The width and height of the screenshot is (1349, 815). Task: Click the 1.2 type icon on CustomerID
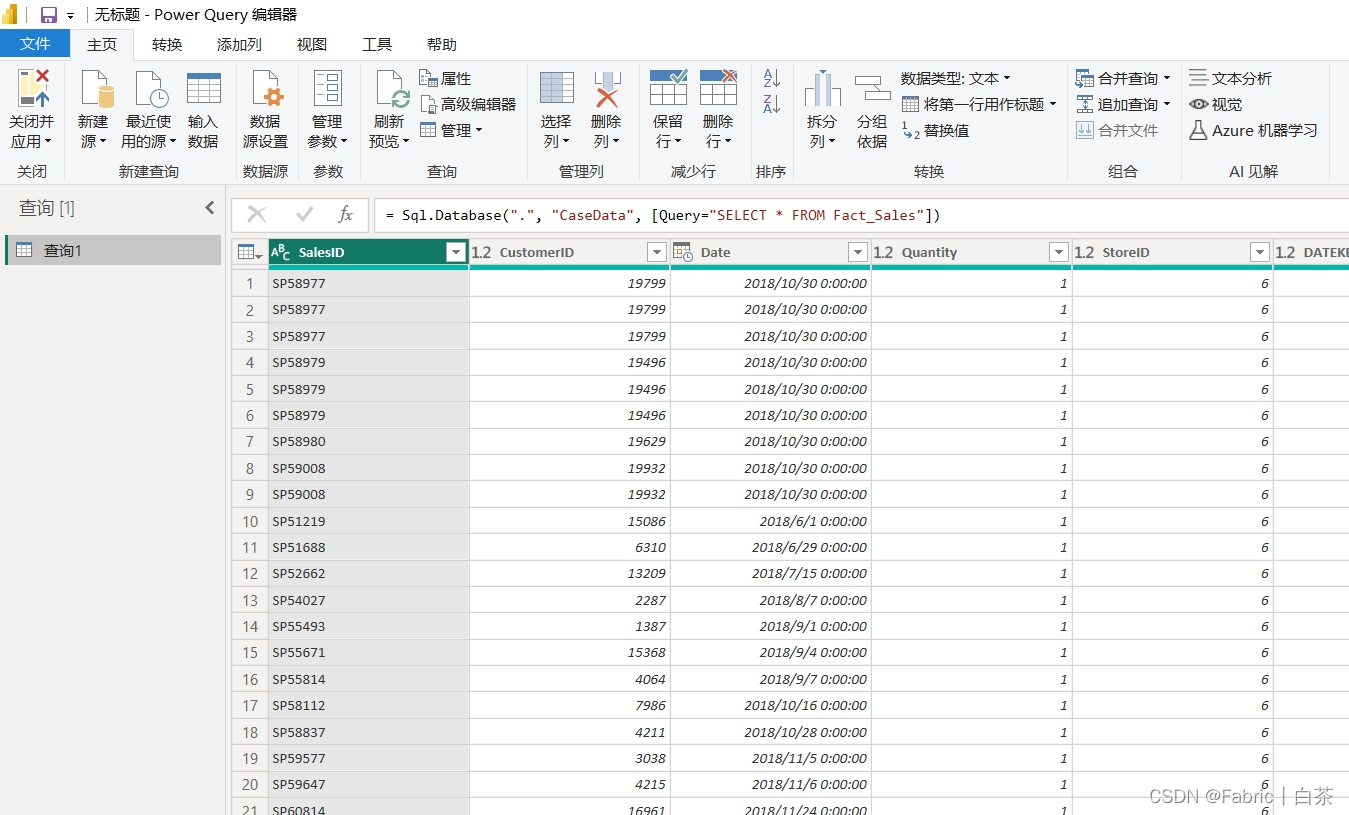(x=481, y=252)
